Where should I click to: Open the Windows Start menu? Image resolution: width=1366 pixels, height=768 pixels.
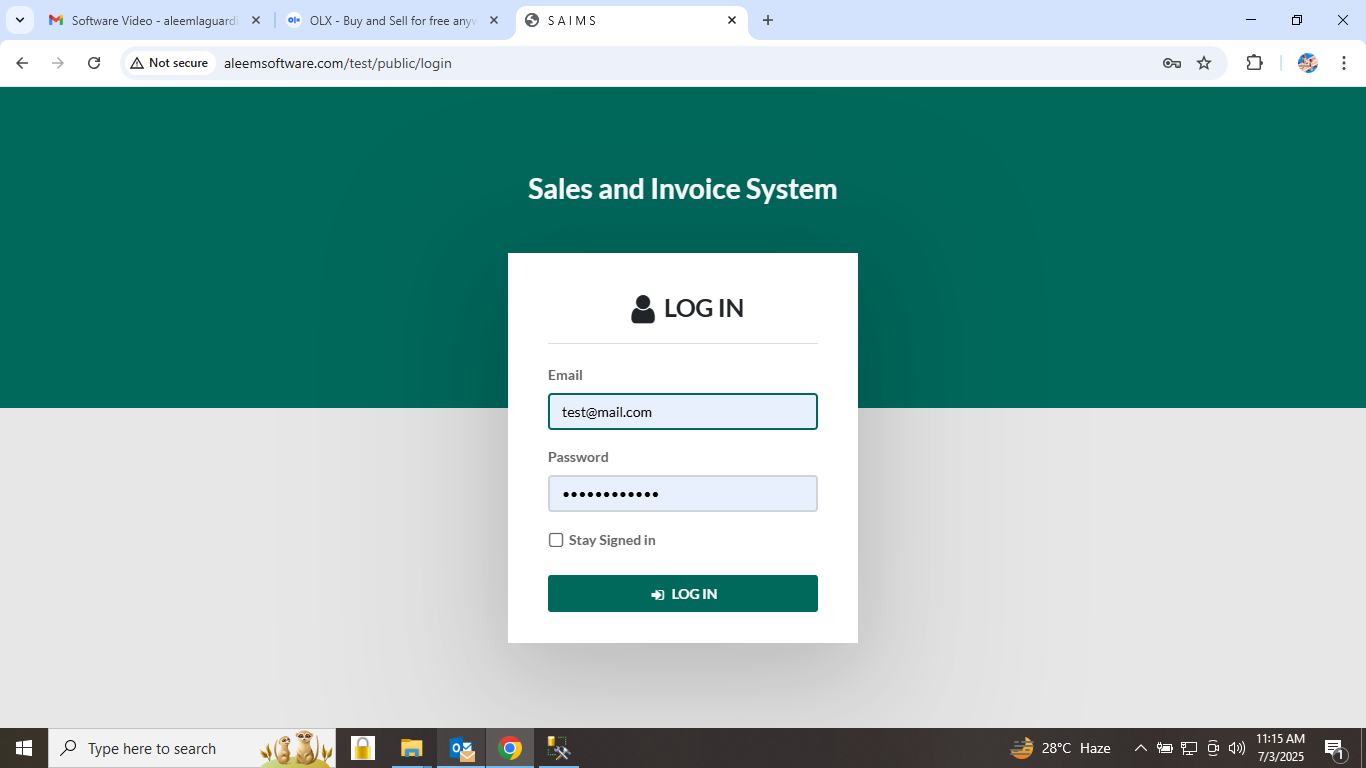(24, 748)
